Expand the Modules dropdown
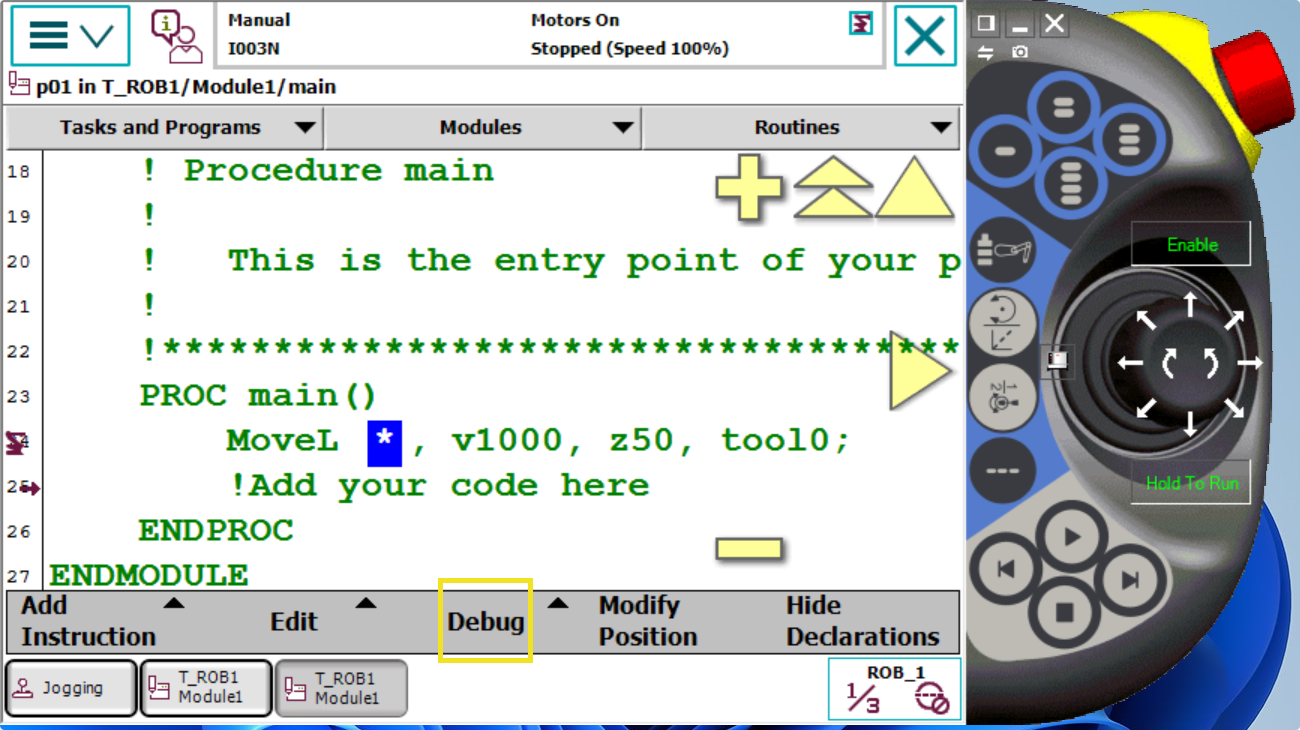Image resolution: width=1300 pixels, height=730 pixels. click(482, 128)
